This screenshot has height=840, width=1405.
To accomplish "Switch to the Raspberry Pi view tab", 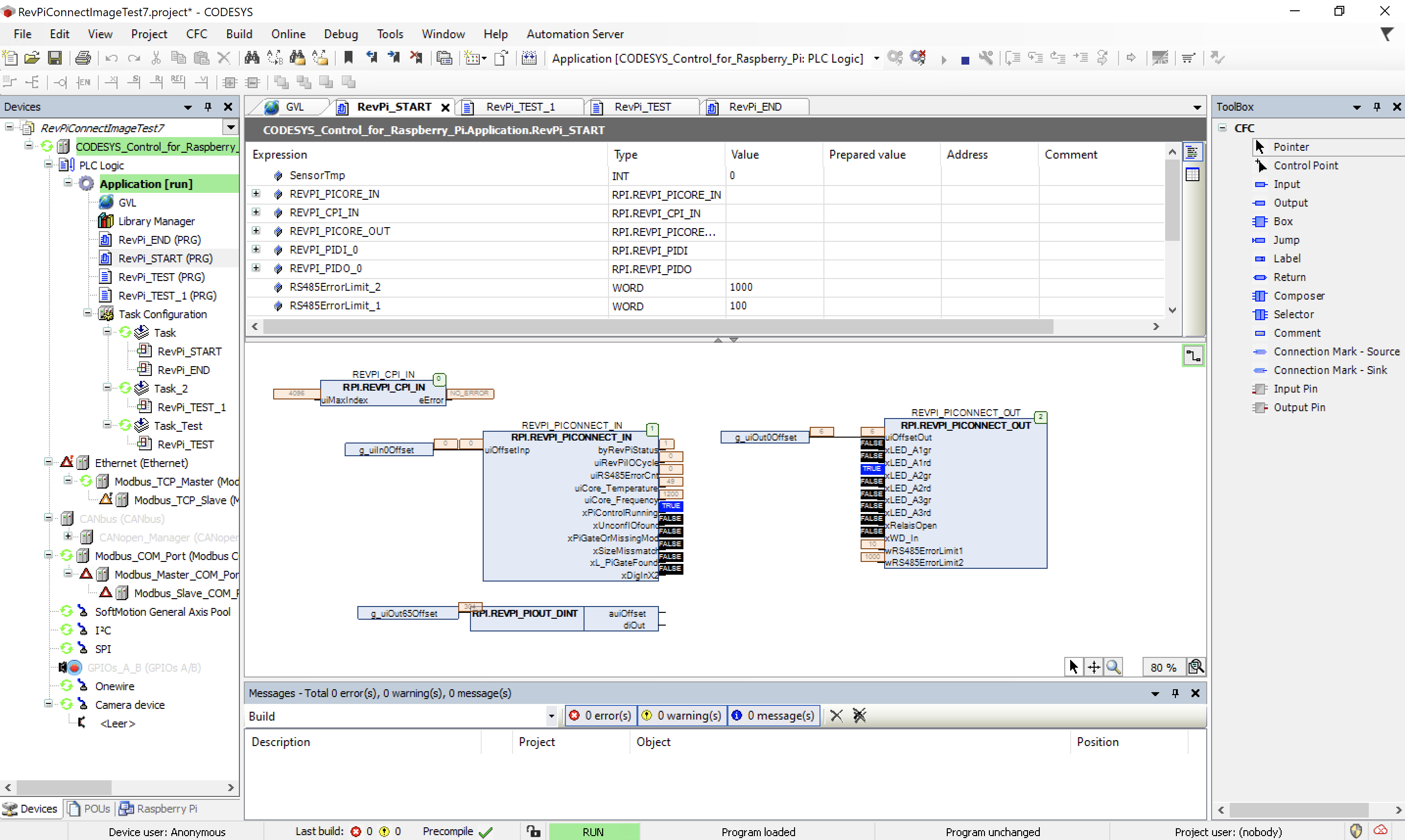I will pos(159,808).
